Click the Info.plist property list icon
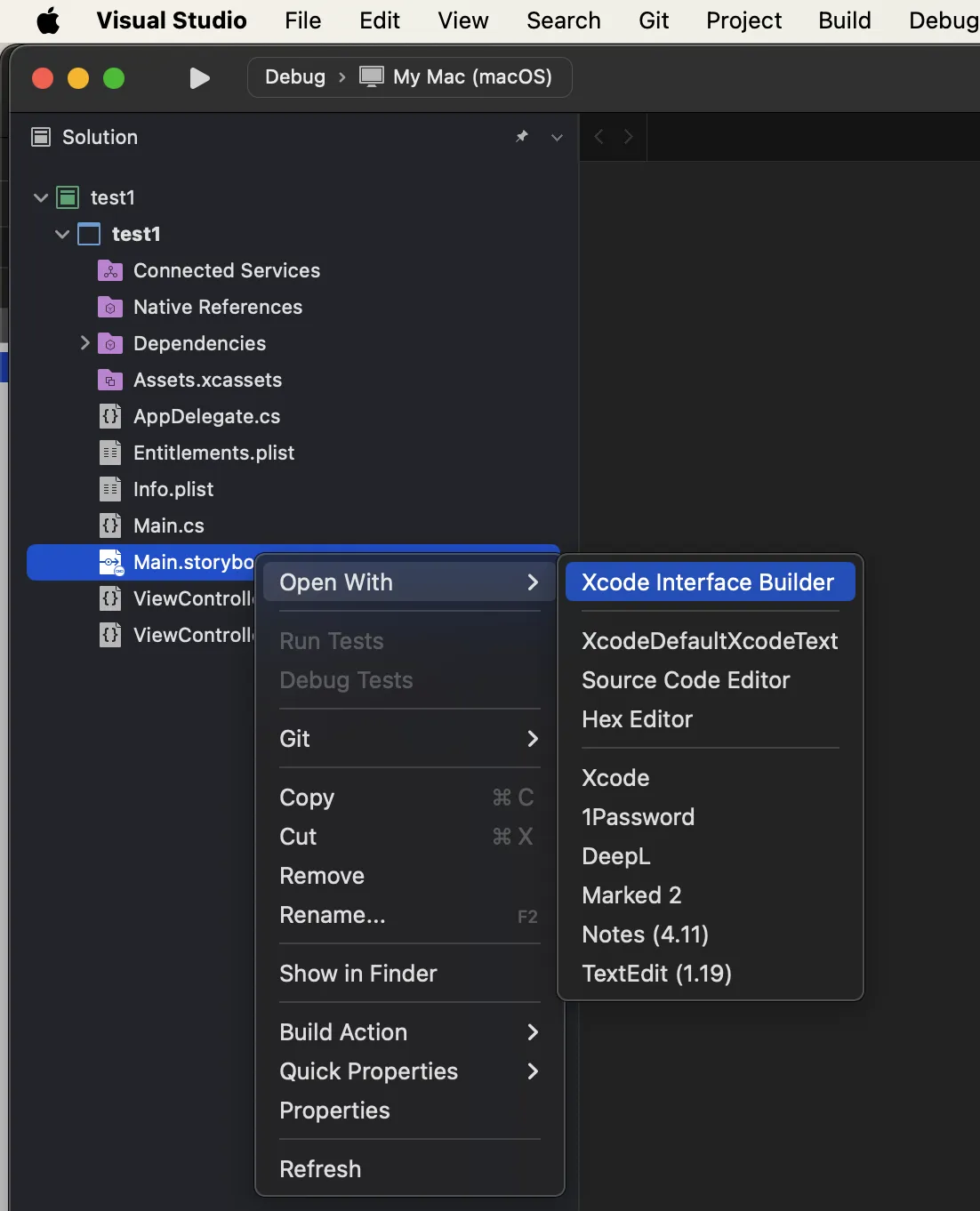Screen dimensions: 980x1211 click(x=111, y=489)
